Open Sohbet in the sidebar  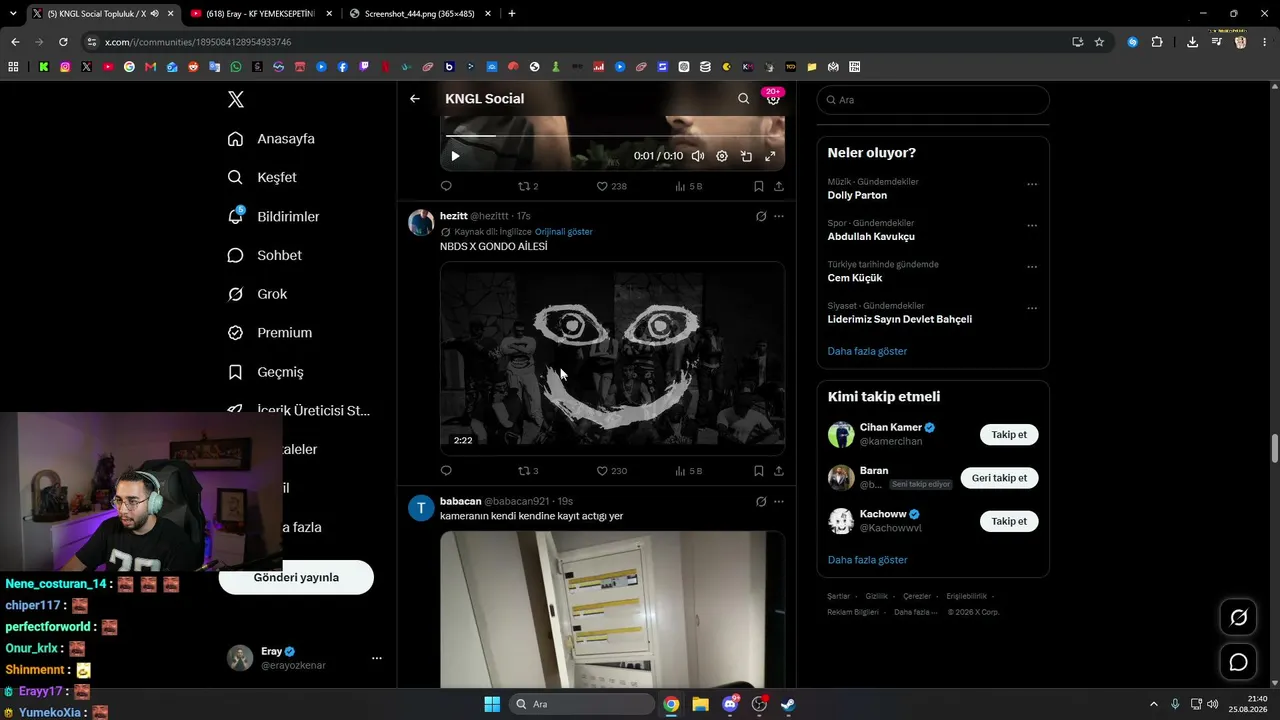coord(264,255)
